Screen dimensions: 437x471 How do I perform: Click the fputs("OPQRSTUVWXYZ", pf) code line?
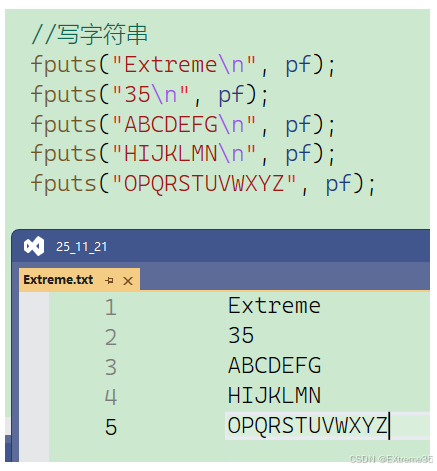203,184
